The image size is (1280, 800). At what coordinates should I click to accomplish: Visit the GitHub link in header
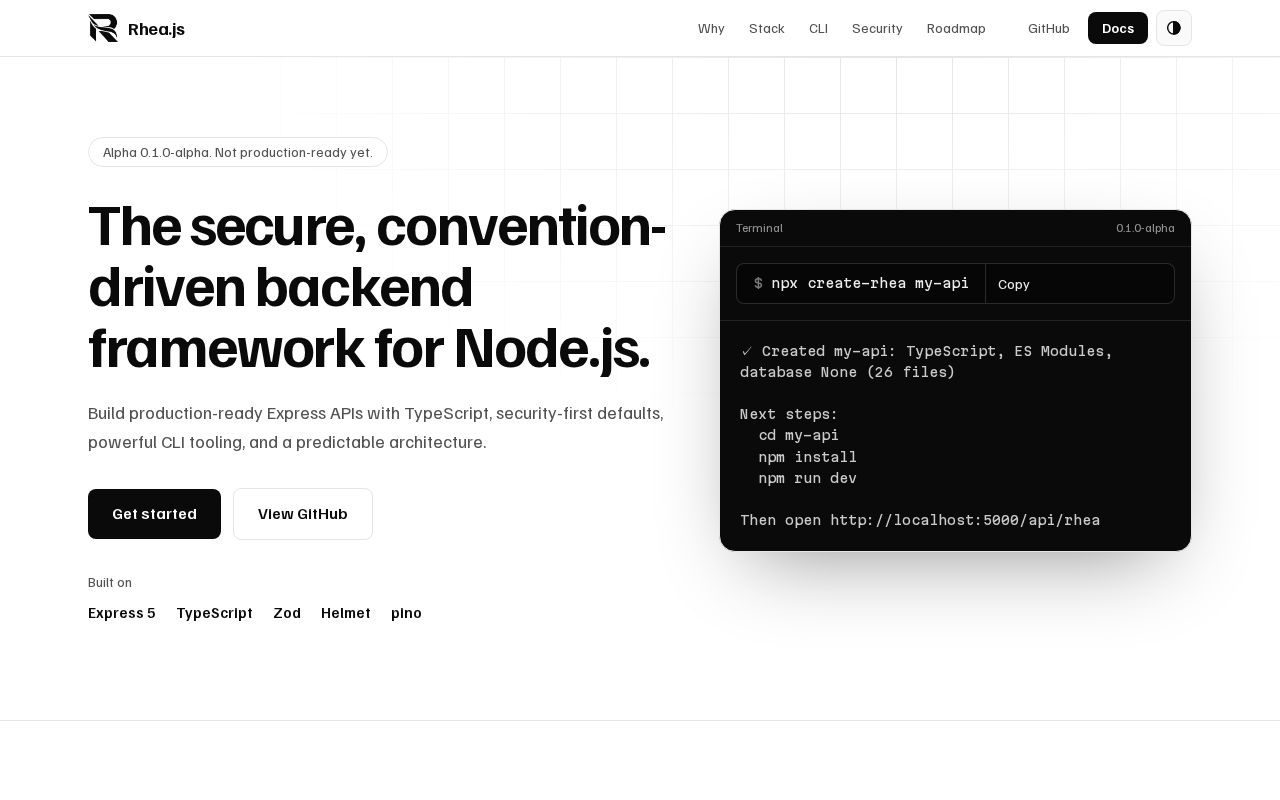(x=1049, y=28)
